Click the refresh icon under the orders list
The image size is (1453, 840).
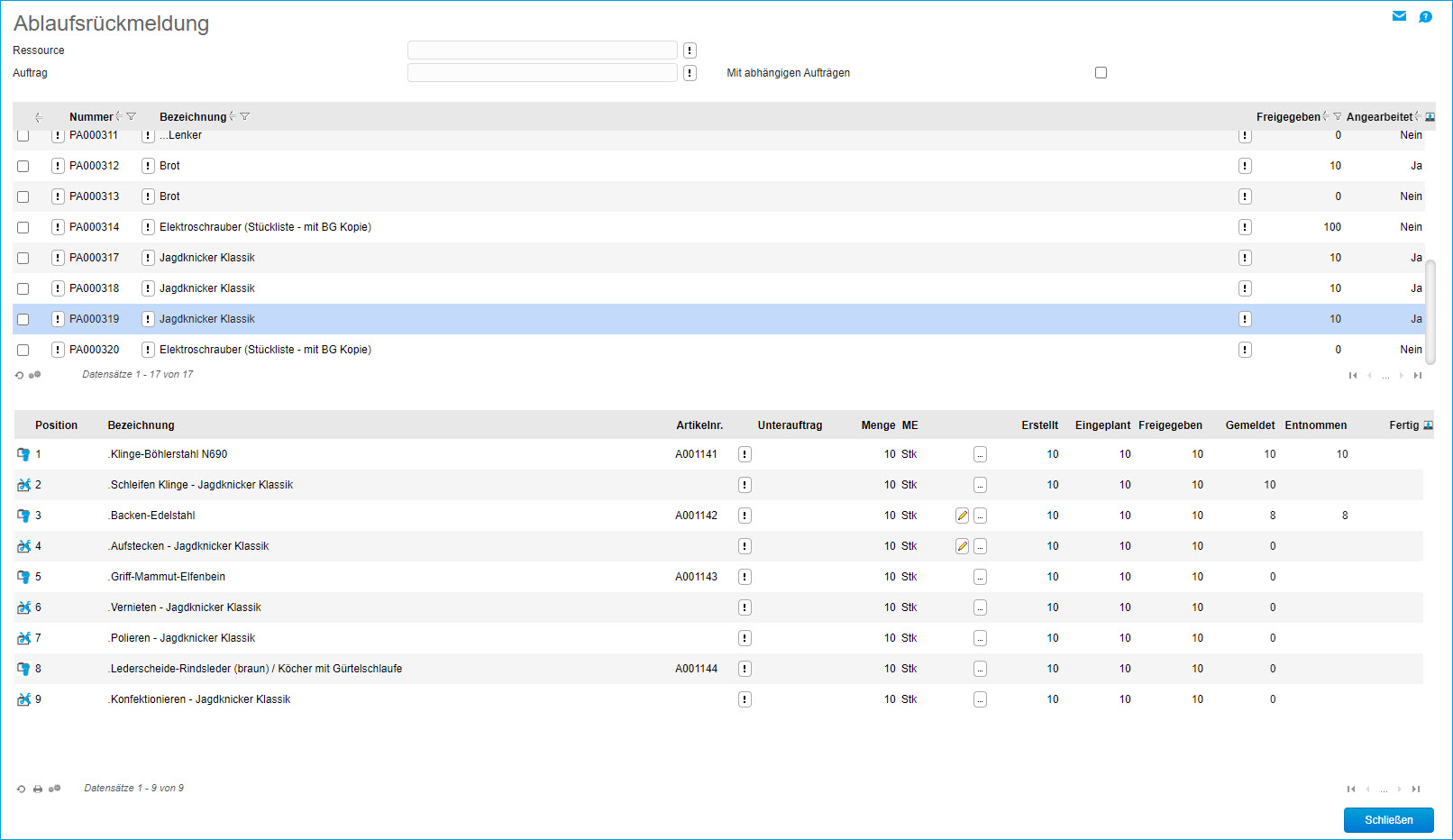point(20,375)
